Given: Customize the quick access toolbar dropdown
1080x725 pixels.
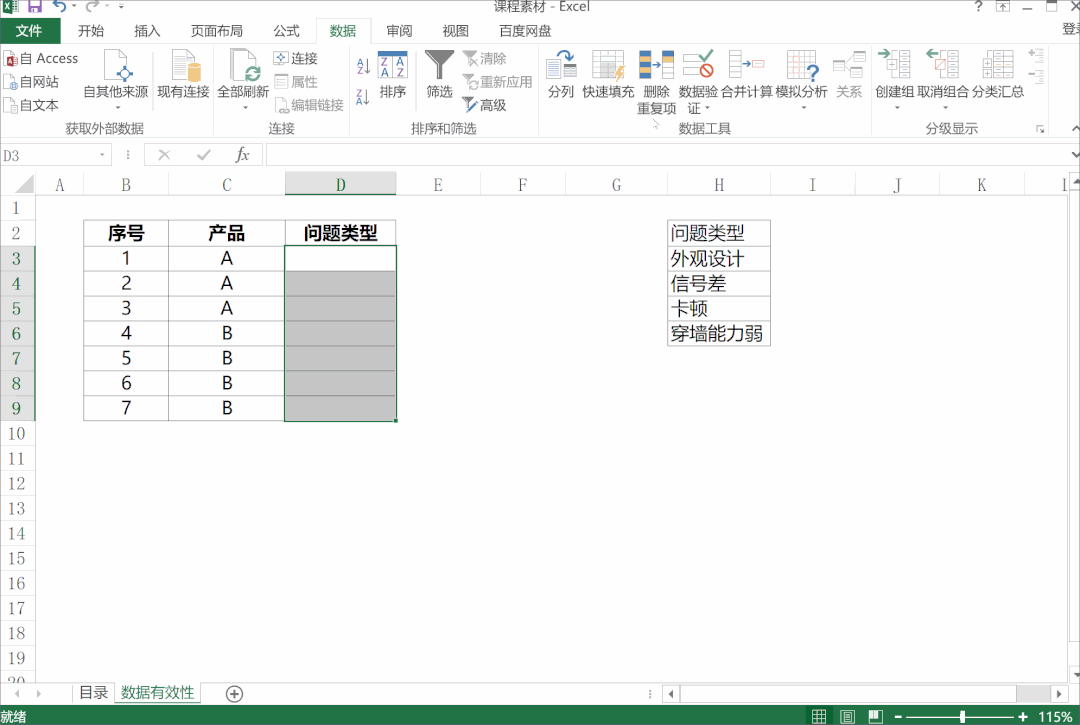Looking at the screenshot, I should 121,7.
